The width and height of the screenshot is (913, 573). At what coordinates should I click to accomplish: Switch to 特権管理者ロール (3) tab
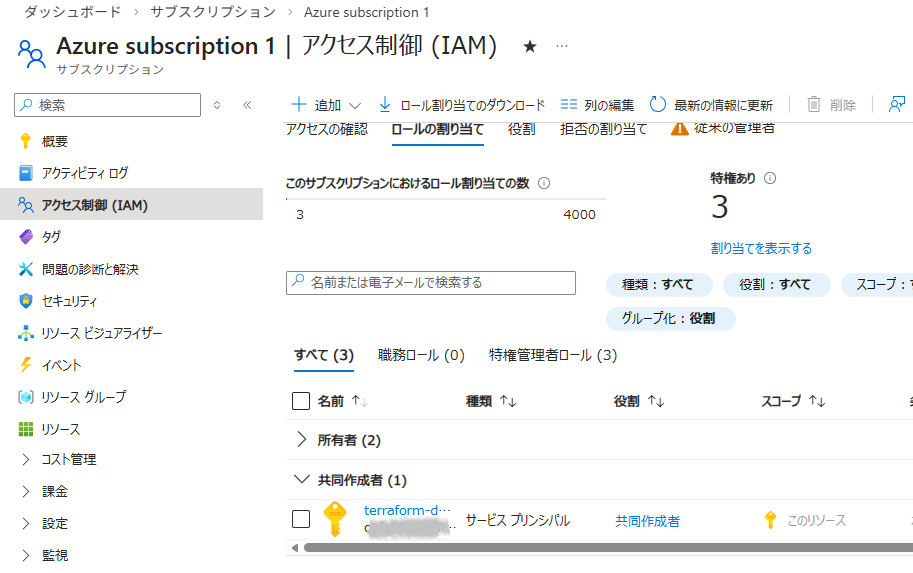552,355
